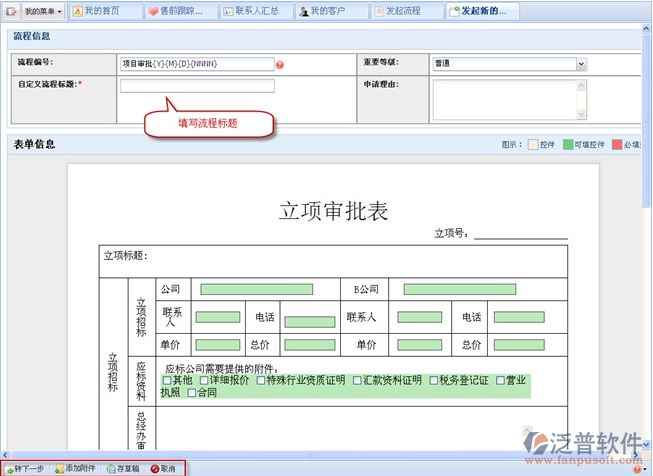The height and width of the screenshot is (476, 653).
Task: Click the 立项标题 cell
Action: click(x=333, y=262)
